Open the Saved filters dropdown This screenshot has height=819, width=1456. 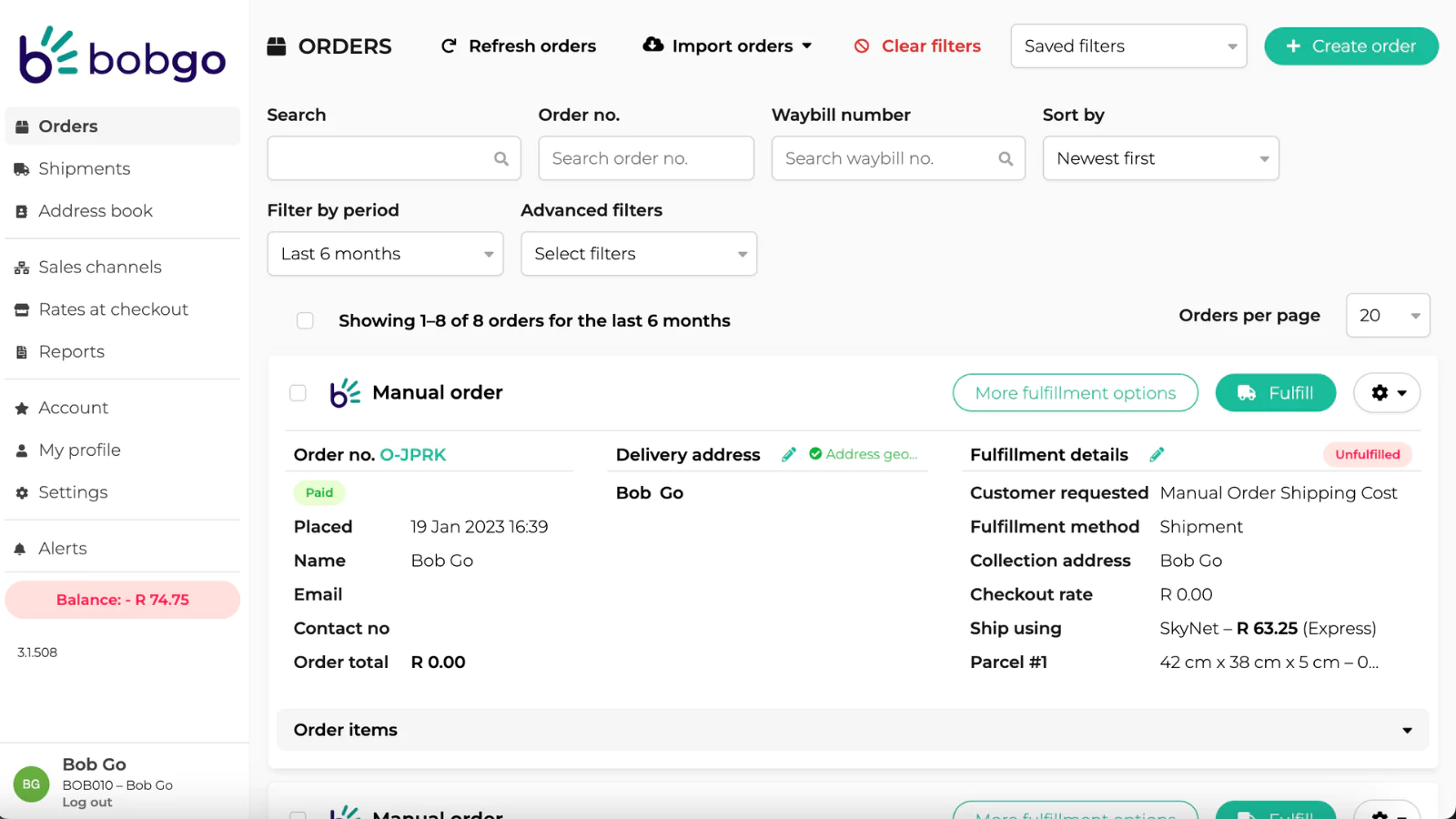click(x=1128, y=46)
